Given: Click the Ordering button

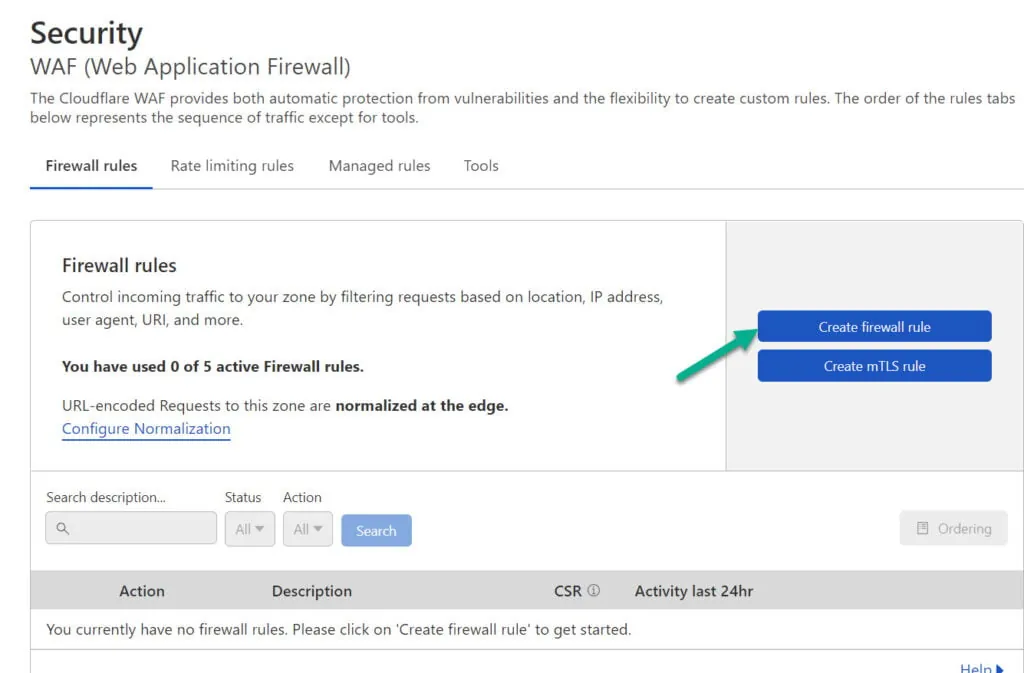Looking at the screenshot, I should click(x=953, y=528).
